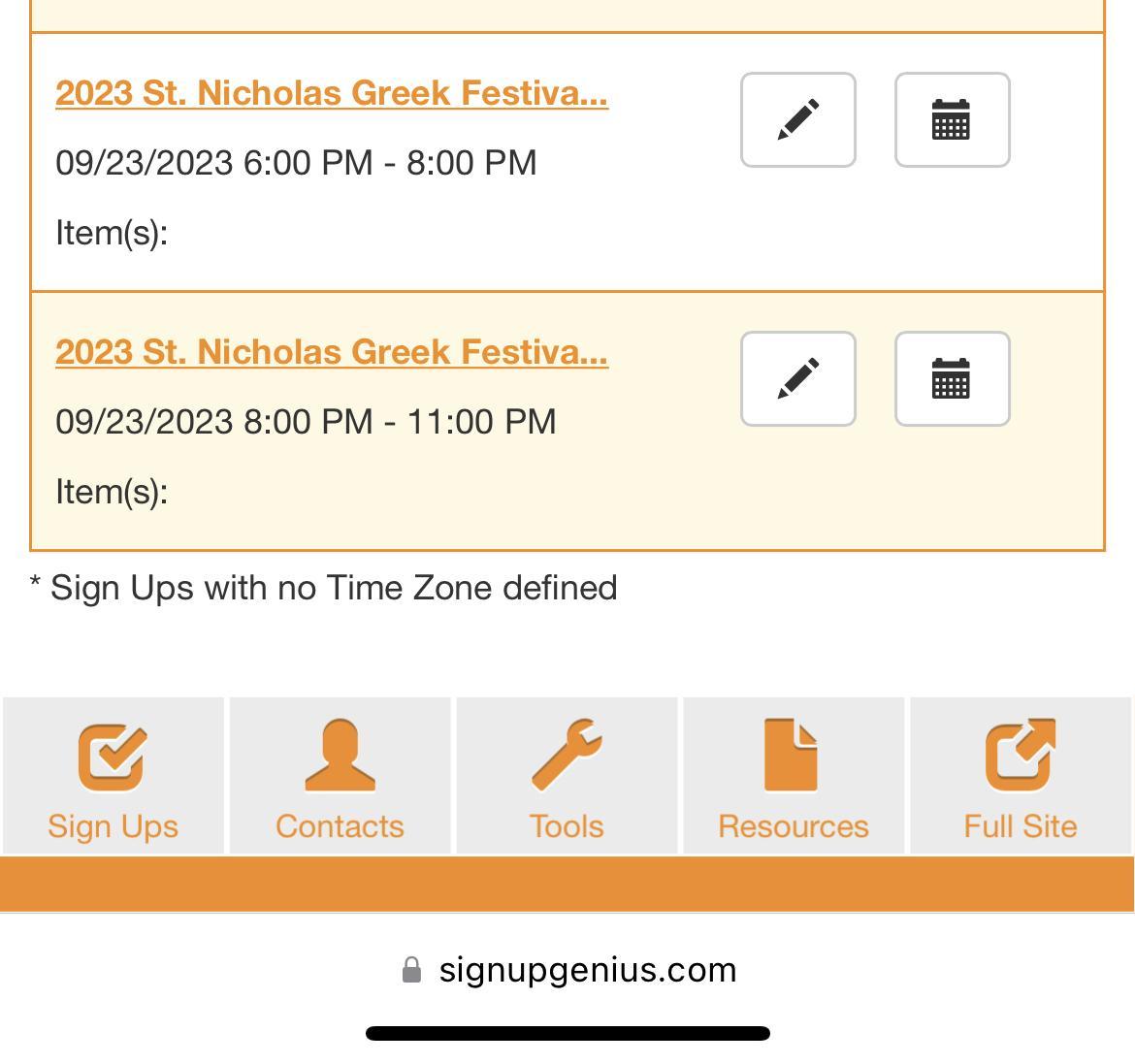Tap the pencil edit icon for the 8:00 PM slot
The height and width of the screenshot is (1064, 1135).
pos(797,378)
